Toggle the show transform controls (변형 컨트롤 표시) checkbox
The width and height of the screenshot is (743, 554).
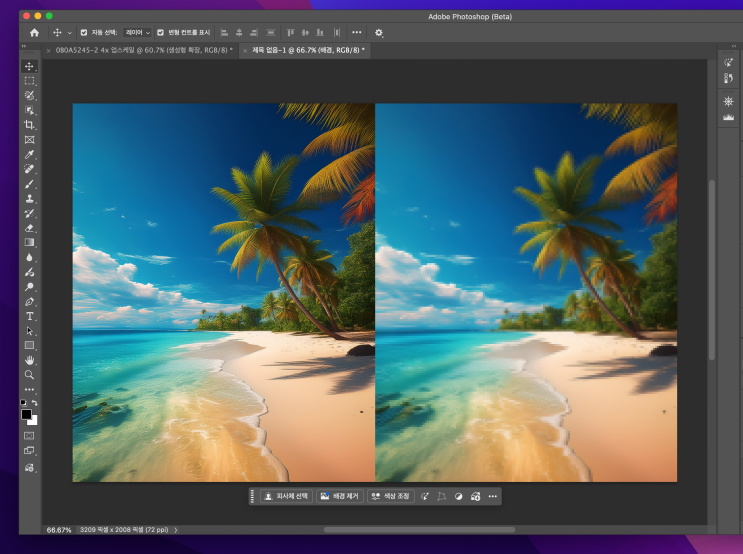[160, 33]
